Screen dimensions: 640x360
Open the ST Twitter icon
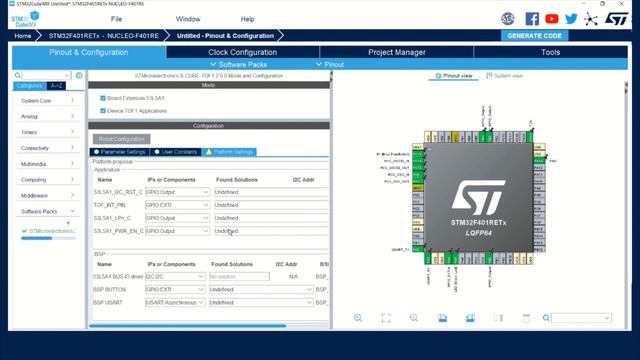[571, 19]
